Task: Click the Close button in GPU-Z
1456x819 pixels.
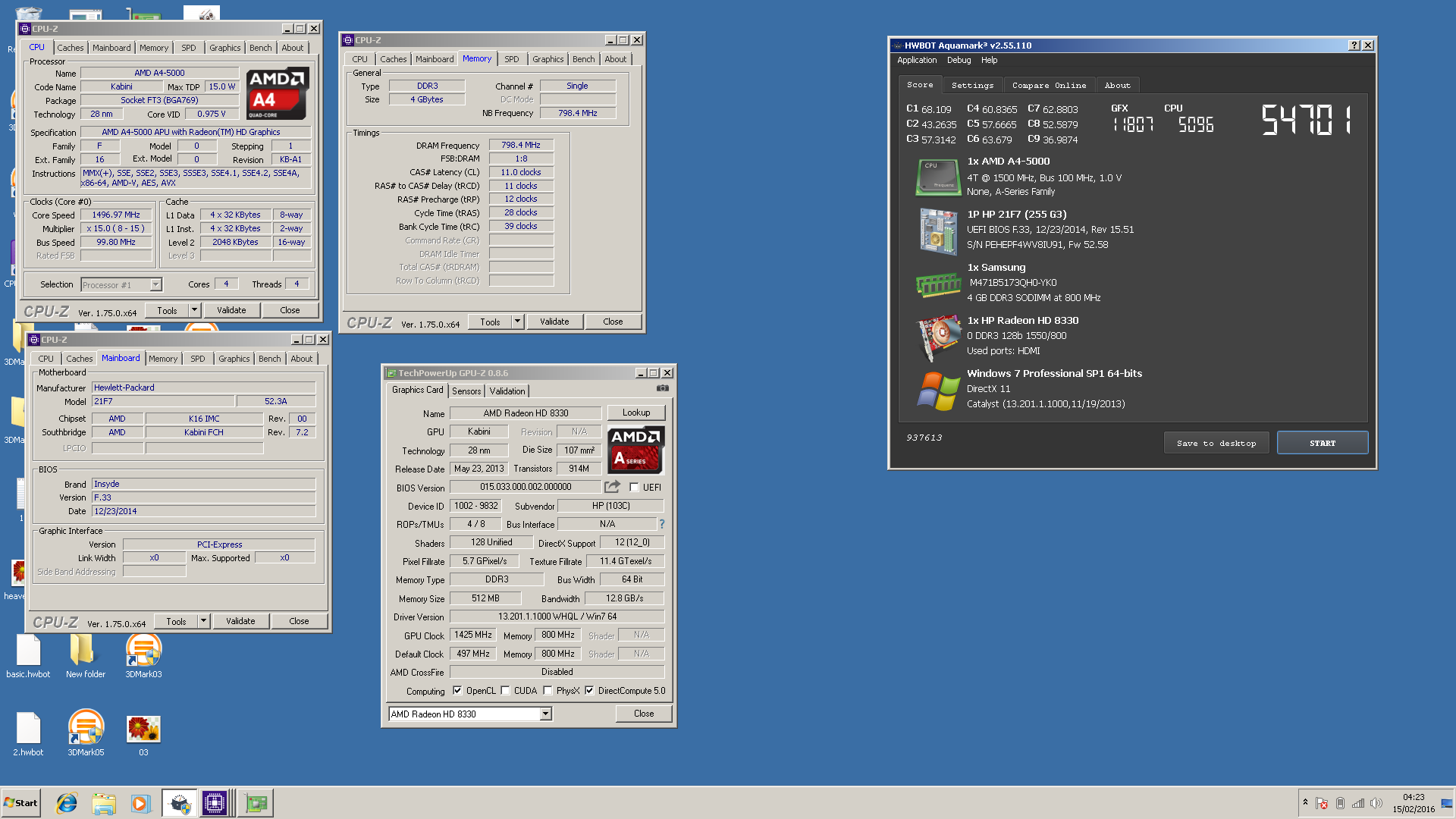Action: click(644, 714)
